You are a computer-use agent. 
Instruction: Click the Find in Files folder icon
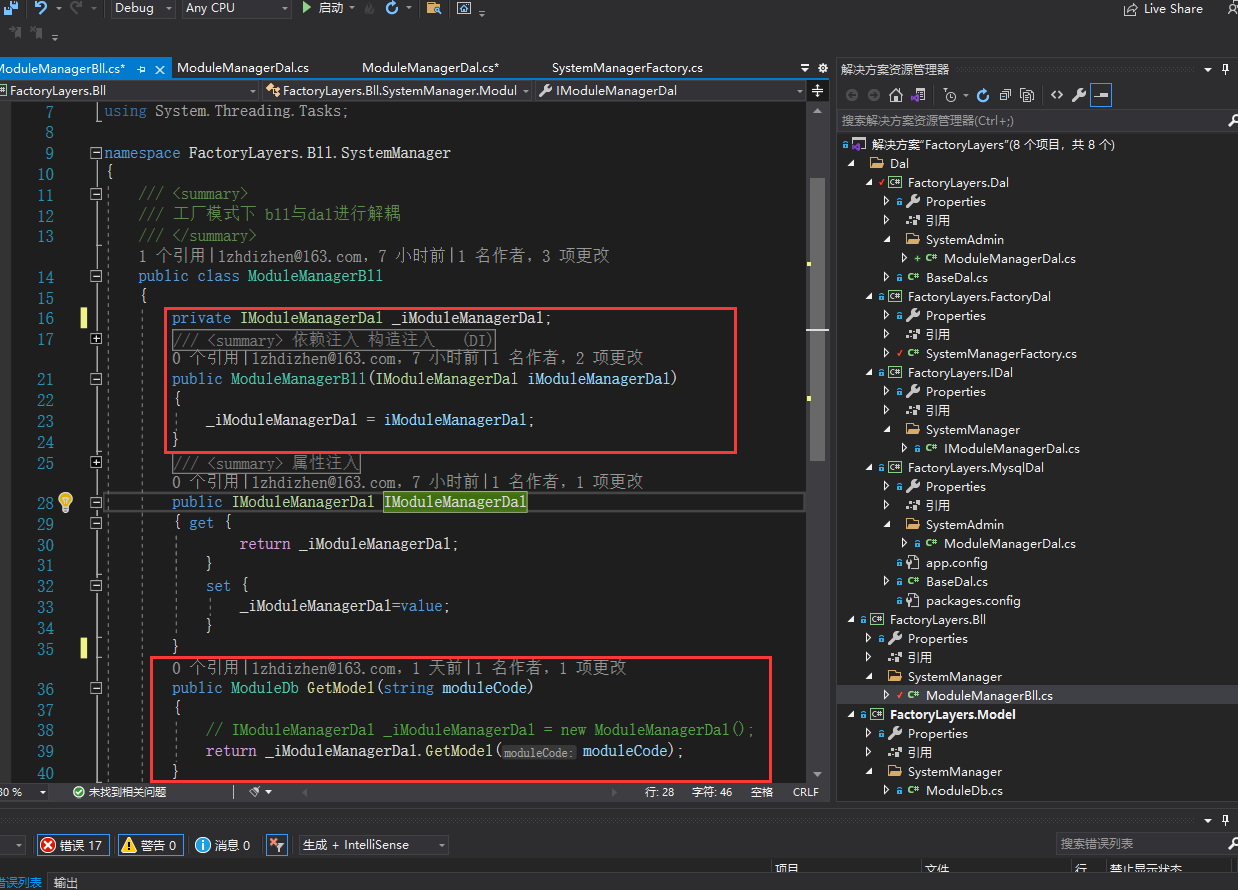433,8
